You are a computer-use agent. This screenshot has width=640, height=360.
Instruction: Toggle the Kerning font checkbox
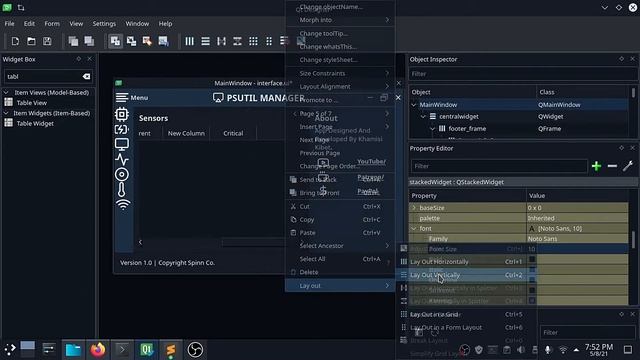pyautogui.click(x=532, y=300)
